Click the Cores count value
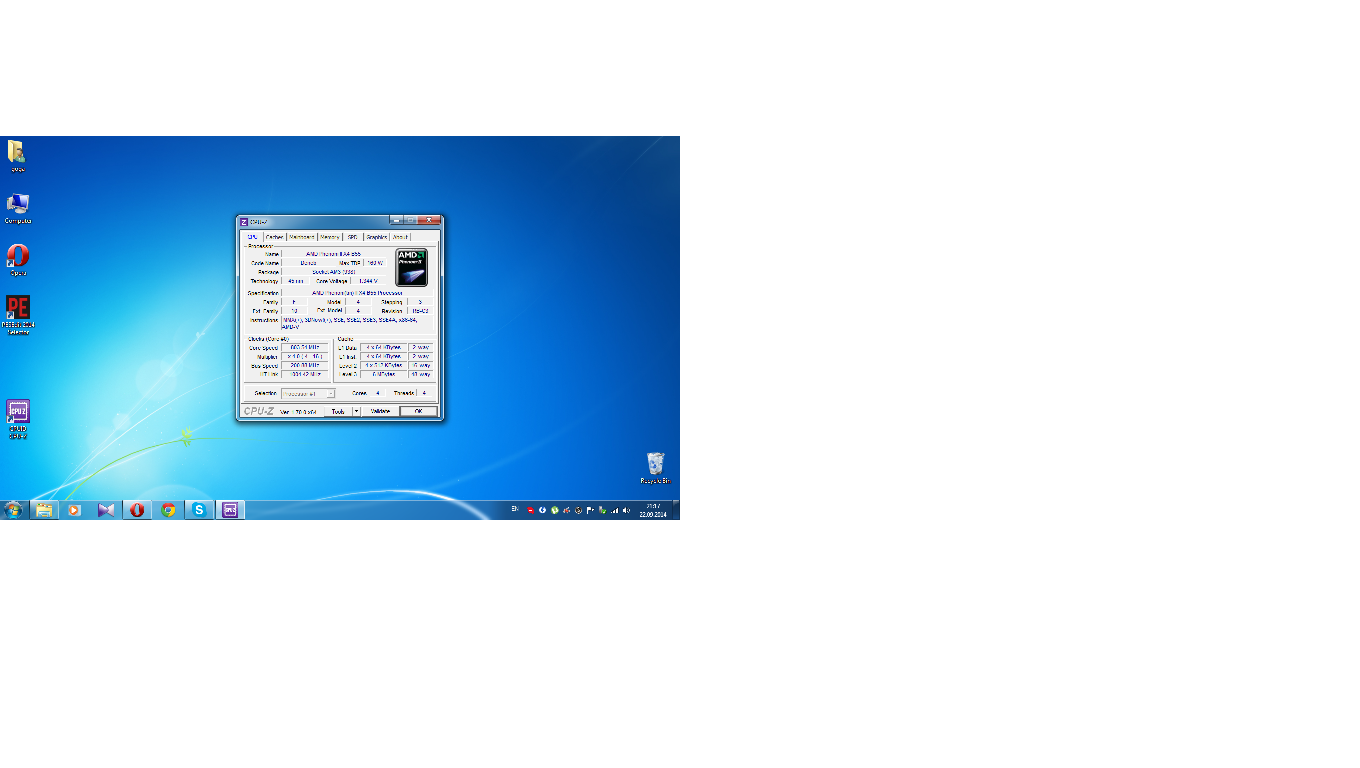This screenshot has width=1360, height=768. pos(378,393)
